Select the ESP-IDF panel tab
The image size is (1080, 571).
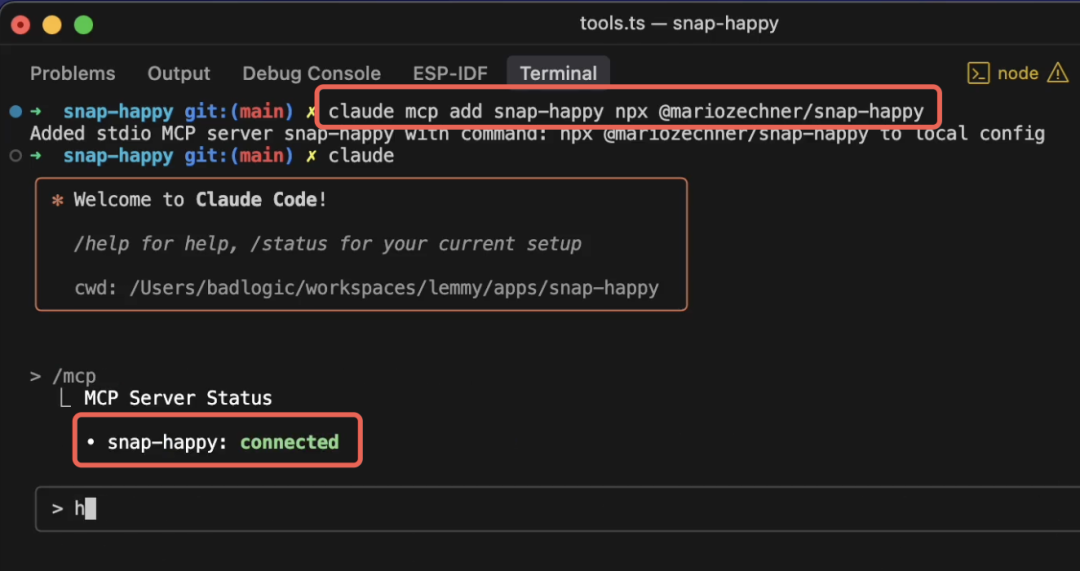coord(450,74)
